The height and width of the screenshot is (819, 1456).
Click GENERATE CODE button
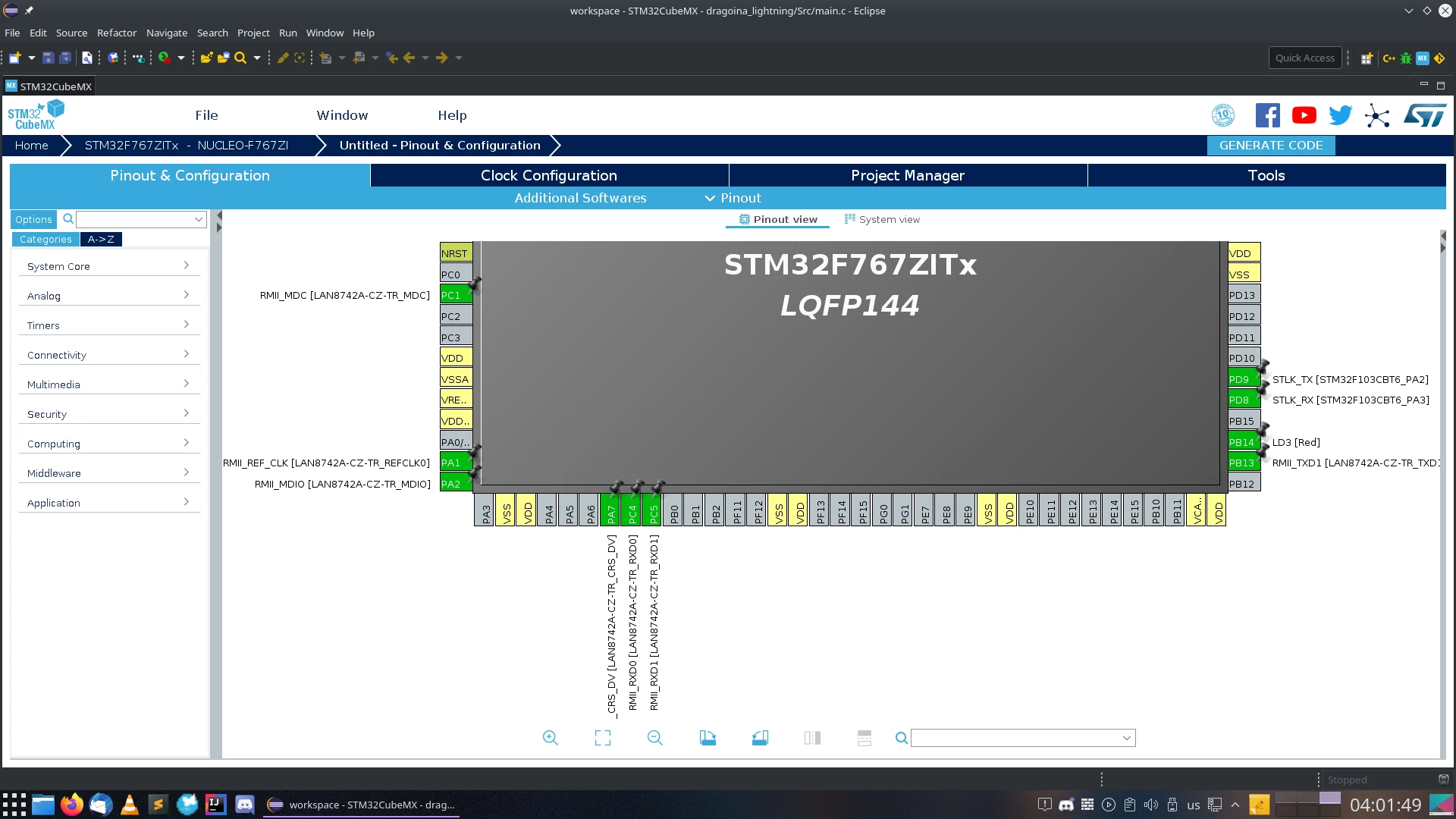click(1271, 146)
